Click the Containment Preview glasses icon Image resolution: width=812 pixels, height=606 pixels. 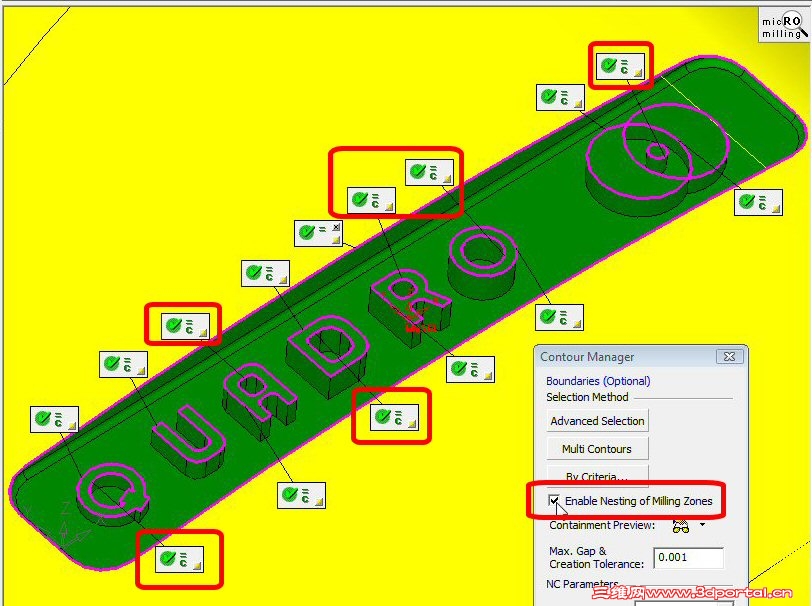(x=680, y=526)
